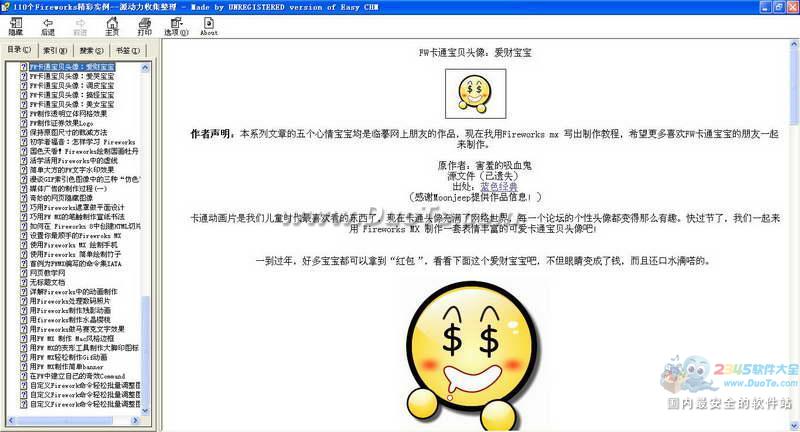
Task: Select topic FW卡通宝贝头像：美女宝宝
Action: pos(72,104)
